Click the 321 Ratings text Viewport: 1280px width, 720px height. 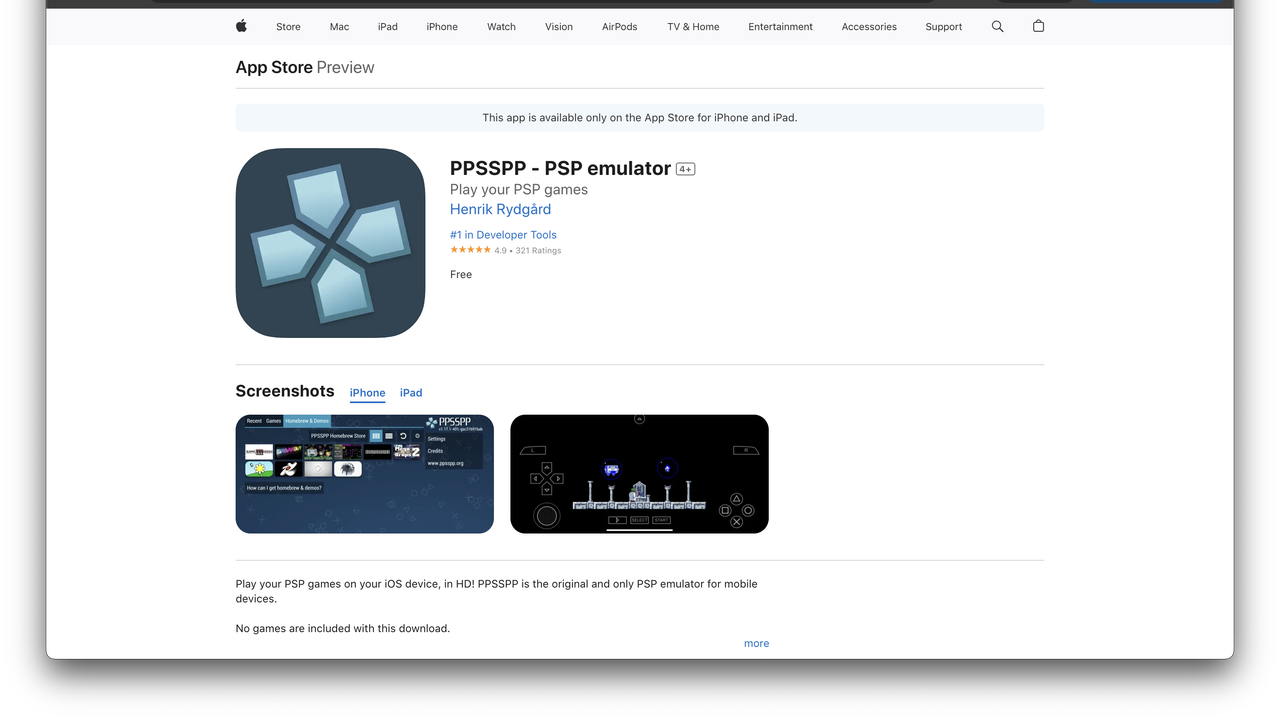(538, 251)
